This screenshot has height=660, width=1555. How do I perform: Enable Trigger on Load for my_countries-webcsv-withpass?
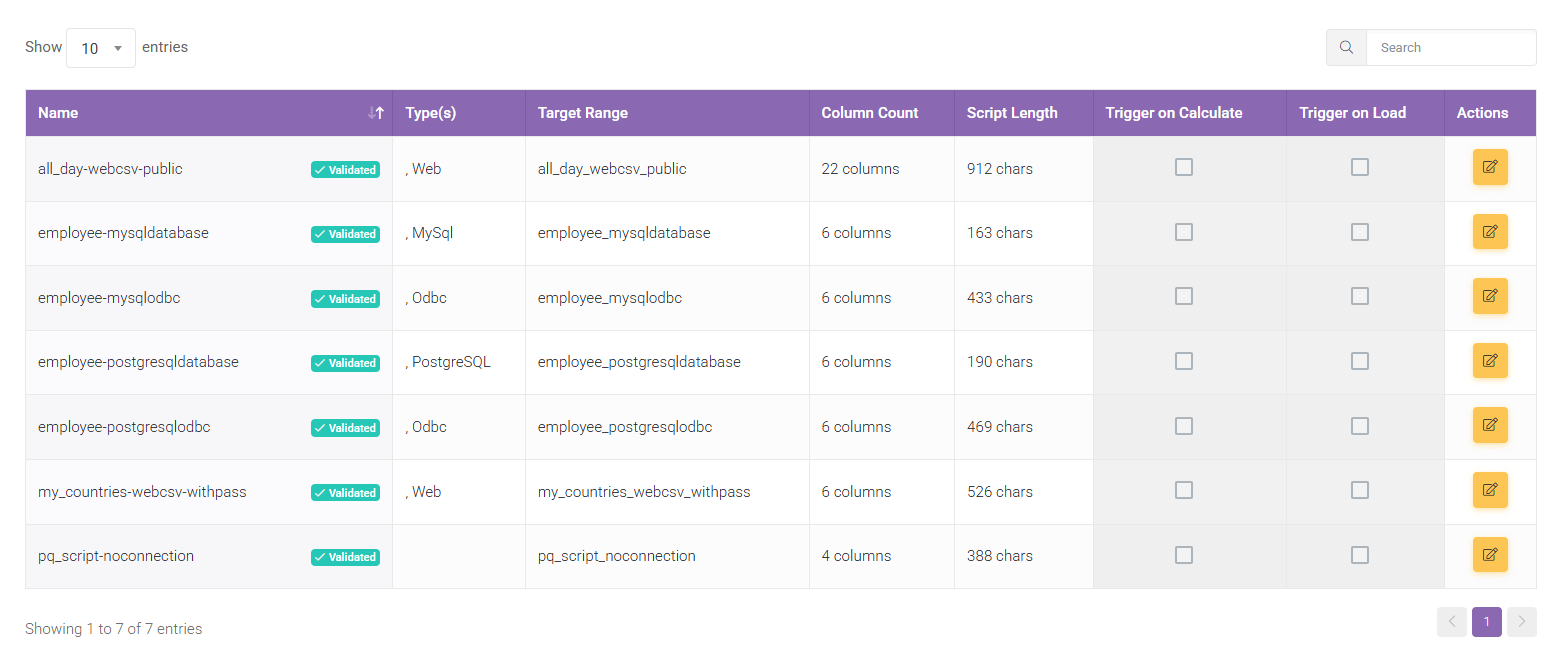pos(1360,490)
